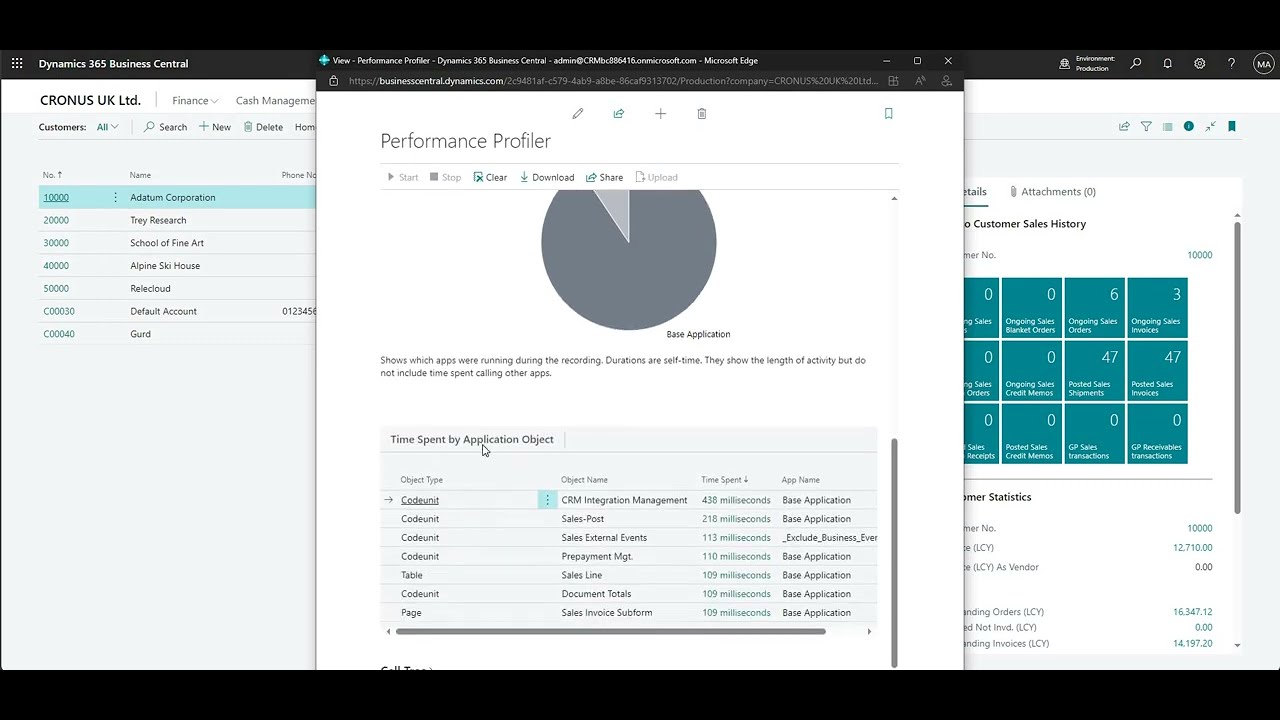The height and width of the screenshot is (720, 1280).
Task: Open help question mark in header
Action: click(x=1231, y=63)
